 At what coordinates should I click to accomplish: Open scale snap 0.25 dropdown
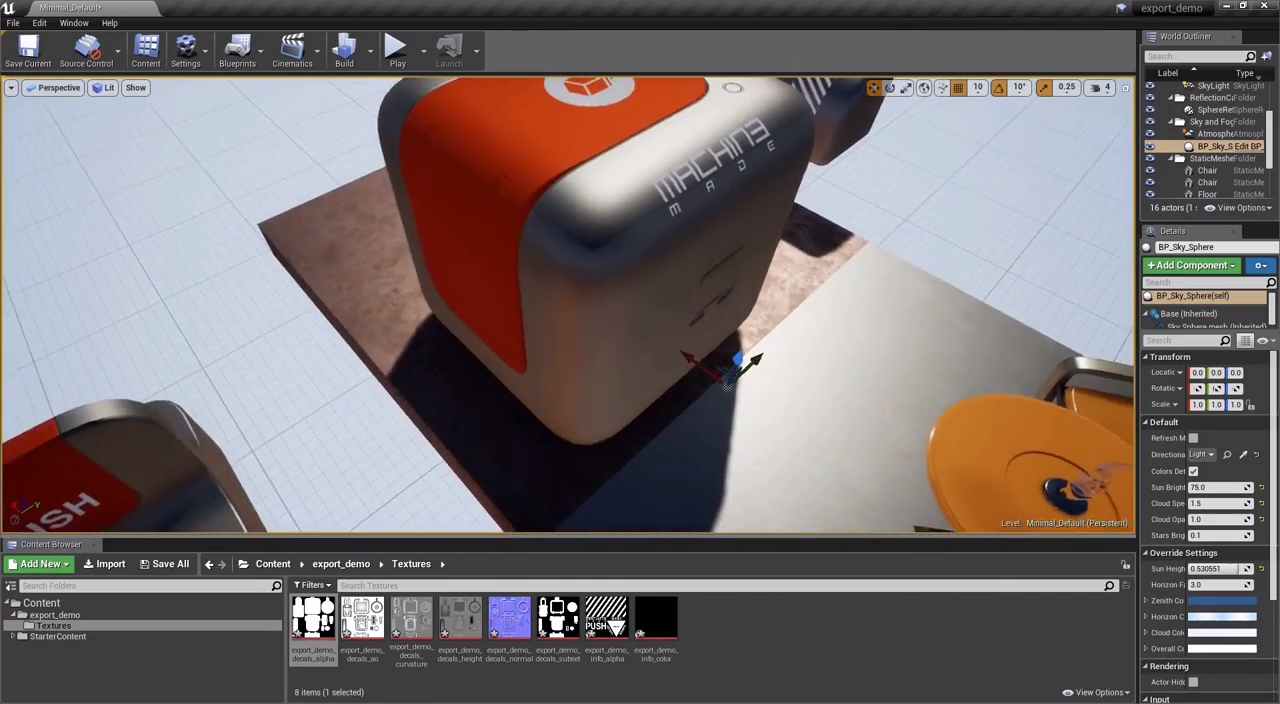[1067, 88]
